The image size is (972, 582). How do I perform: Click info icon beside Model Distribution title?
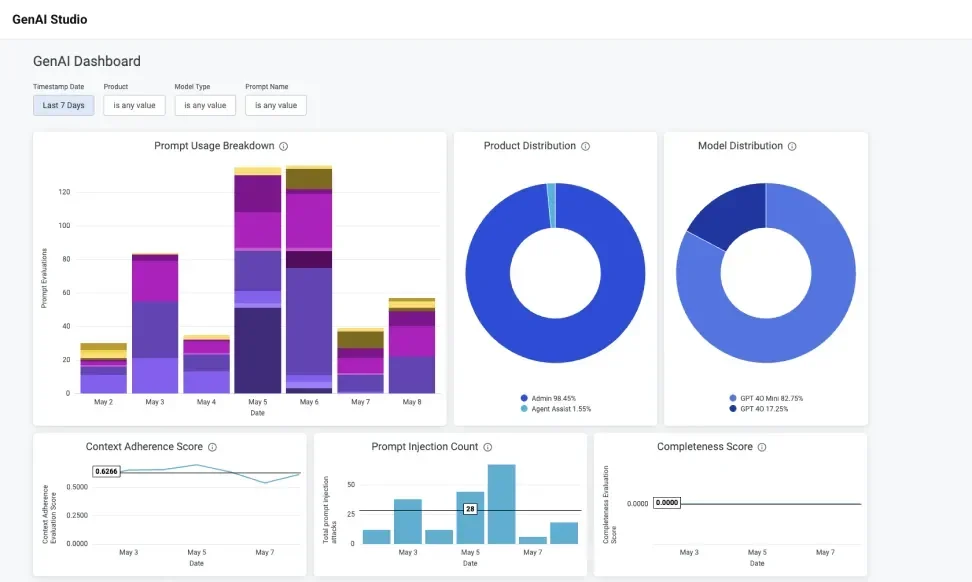tap(792, 146)
